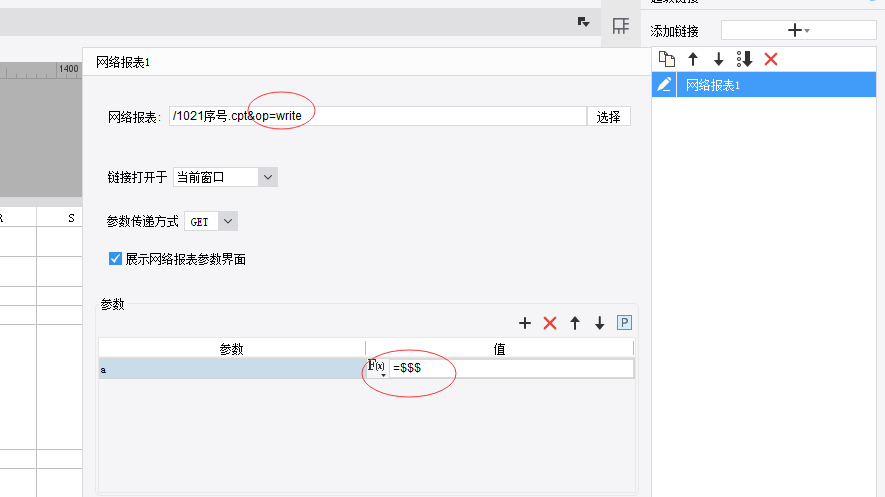Viewport: 885px width, 497px height.
Task: Click the pencil edit icon beside 网络报表1
Action: coord(664,85)
